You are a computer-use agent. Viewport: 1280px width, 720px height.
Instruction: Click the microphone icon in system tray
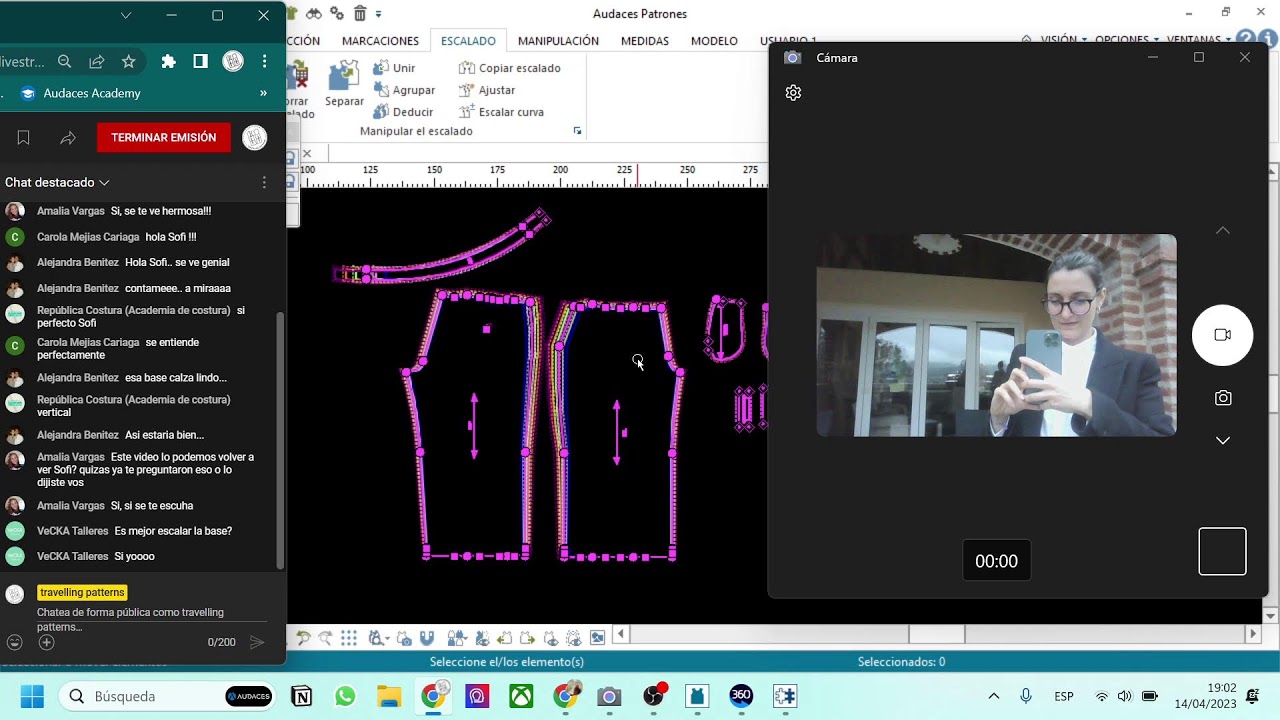pos(1026,696)
